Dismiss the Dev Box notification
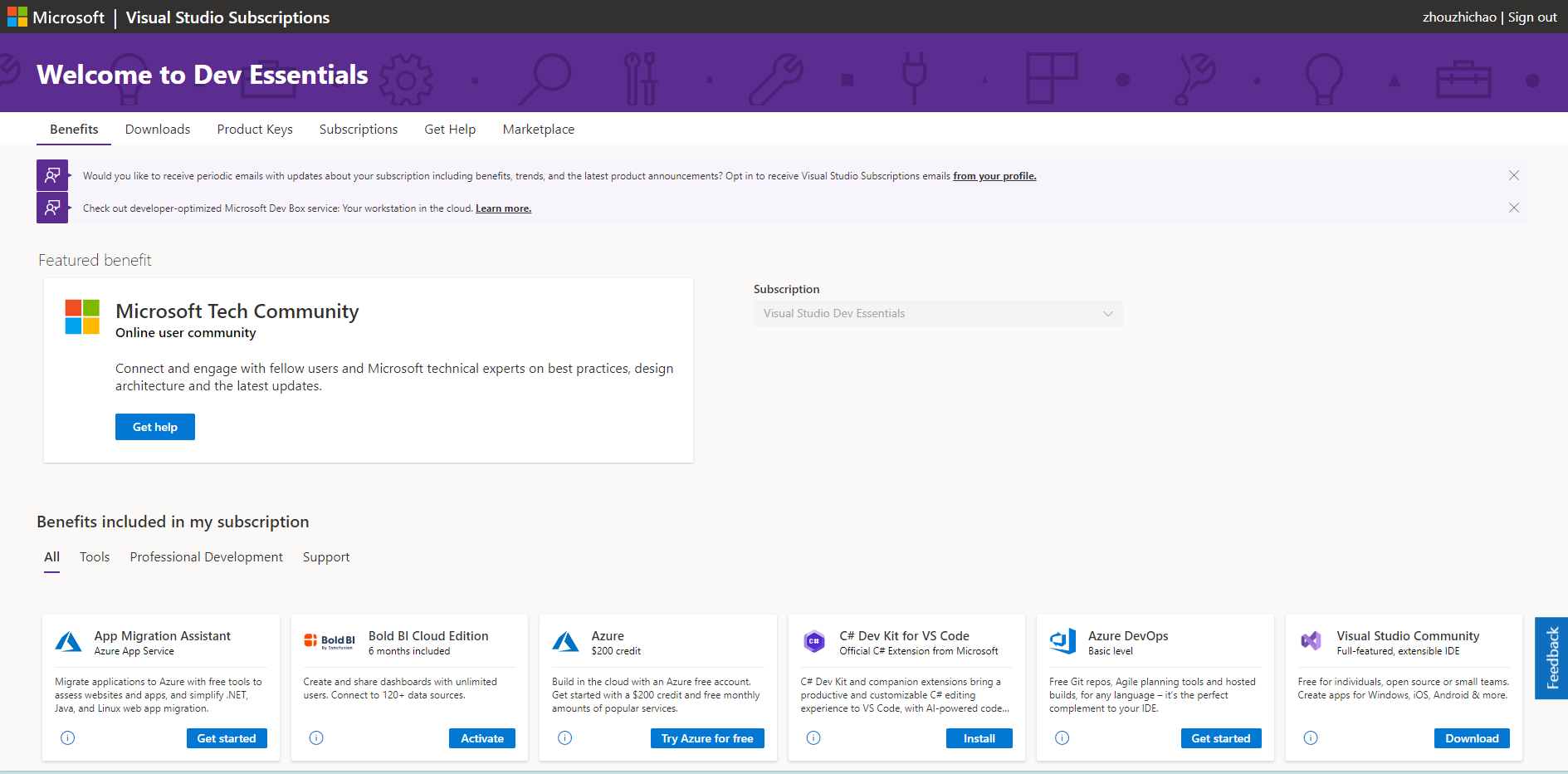Viewport: 1568px width, 774px height. point(1514,208)
